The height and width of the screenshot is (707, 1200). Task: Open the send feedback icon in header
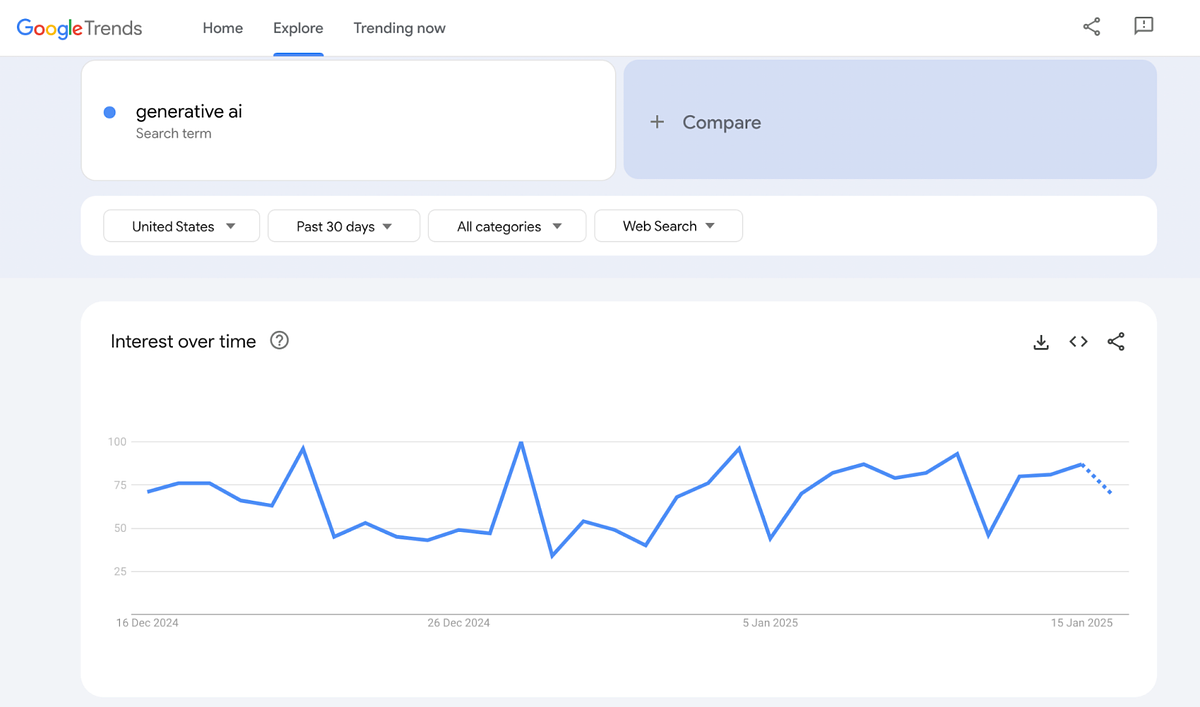[1143, 27]
